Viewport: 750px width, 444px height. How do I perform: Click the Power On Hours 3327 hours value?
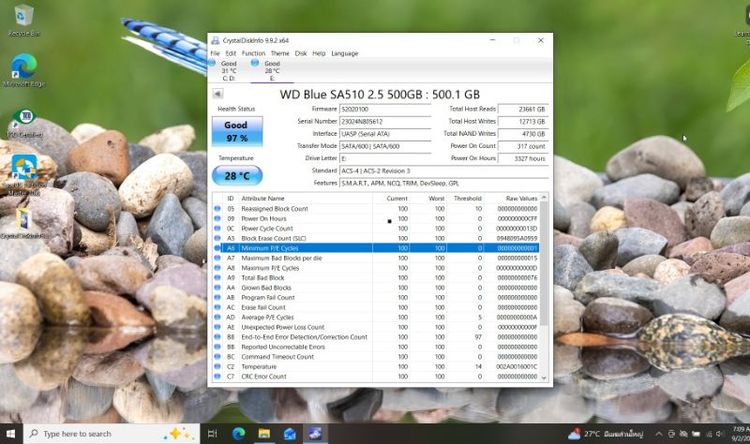(523, 158)
